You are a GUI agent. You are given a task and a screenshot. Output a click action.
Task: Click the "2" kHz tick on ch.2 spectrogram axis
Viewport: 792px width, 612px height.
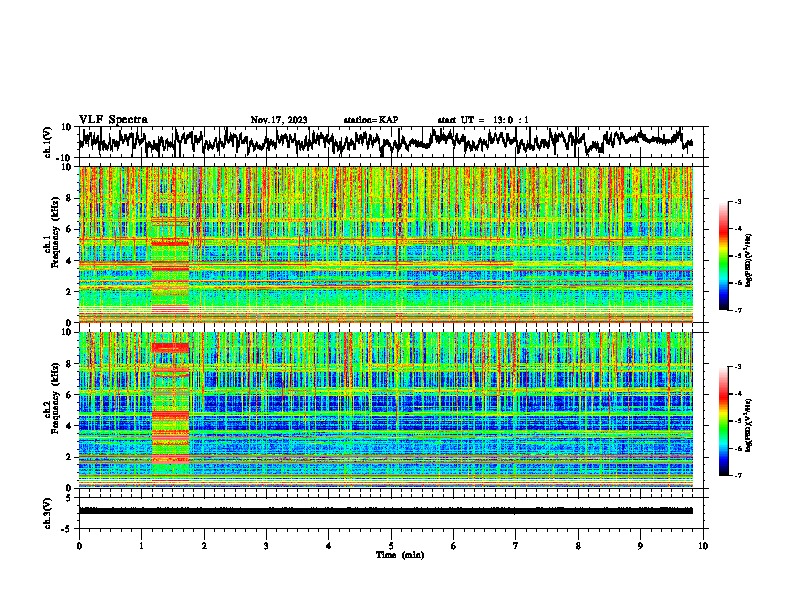[70, 457]
